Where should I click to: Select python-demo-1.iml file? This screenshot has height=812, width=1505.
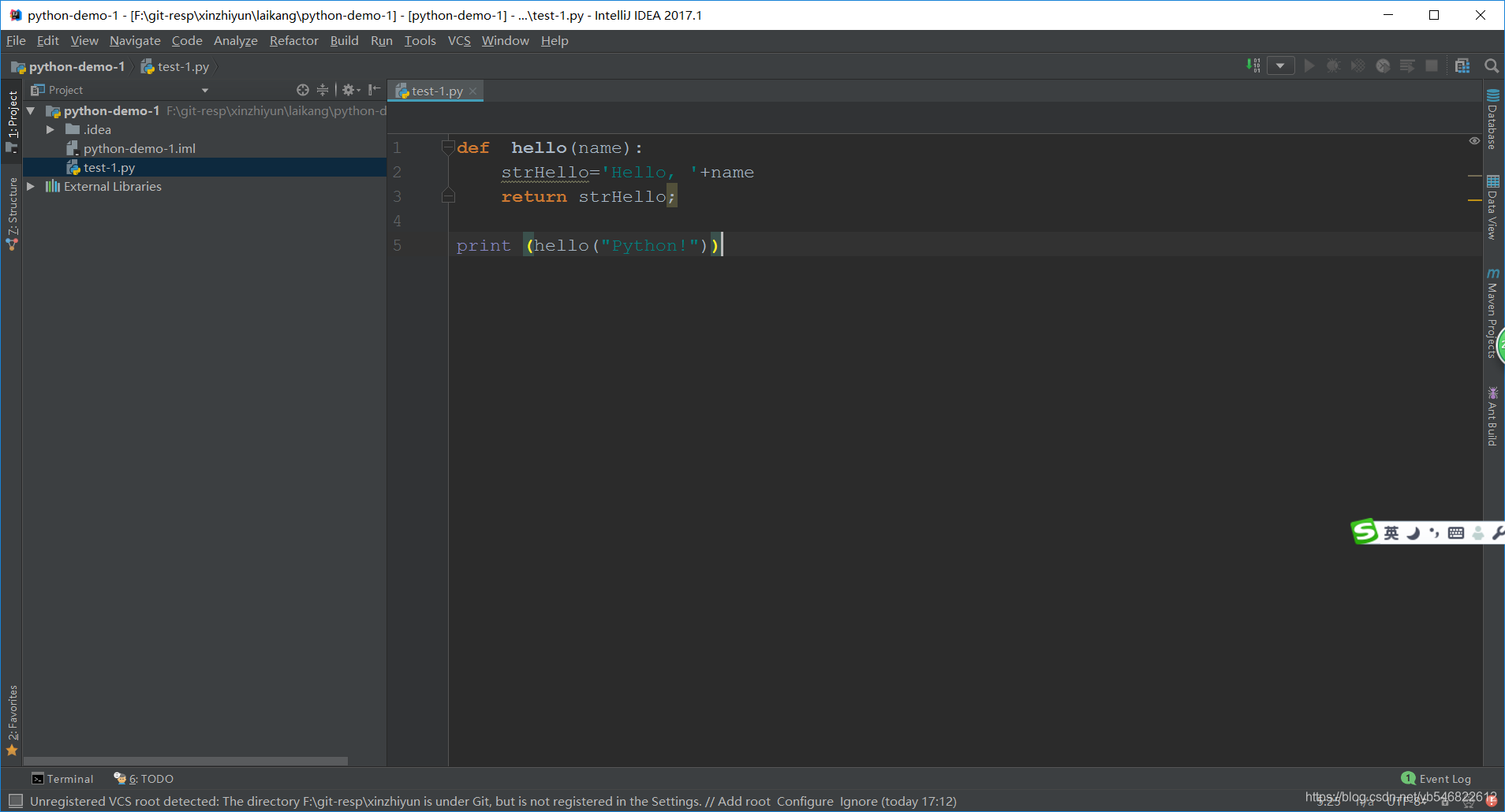tap(140, 148)
